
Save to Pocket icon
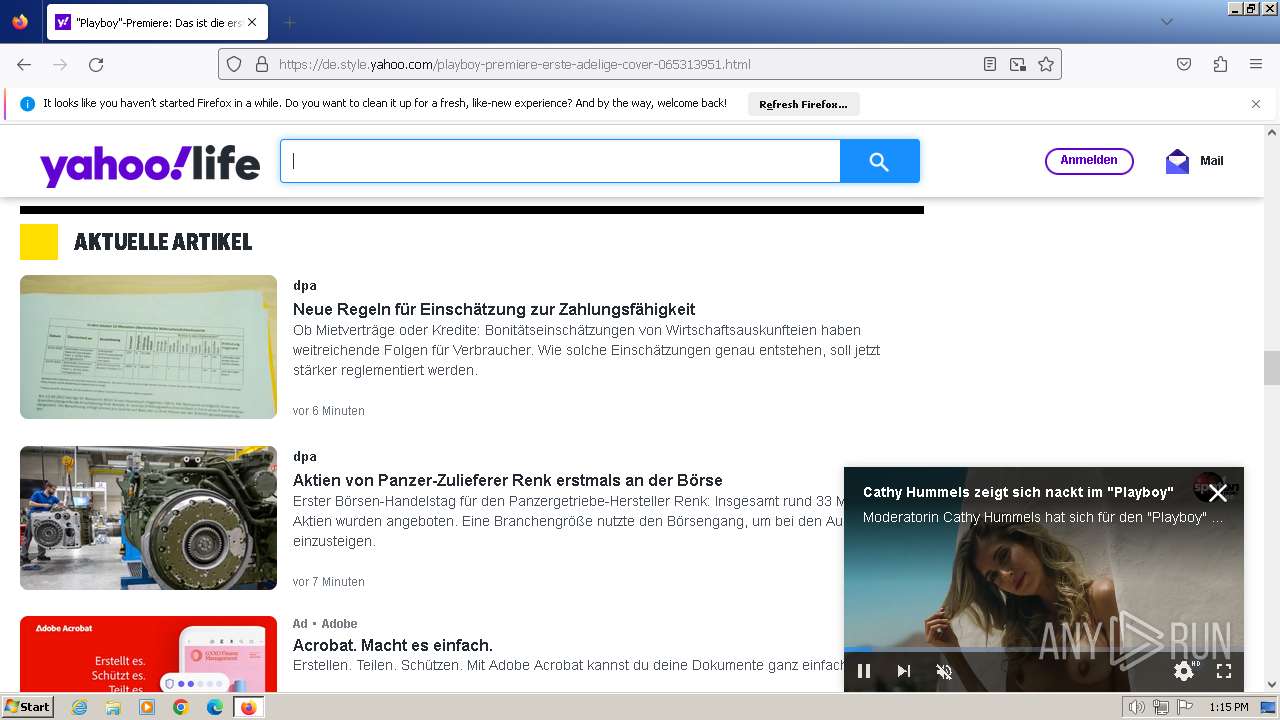1184,64
